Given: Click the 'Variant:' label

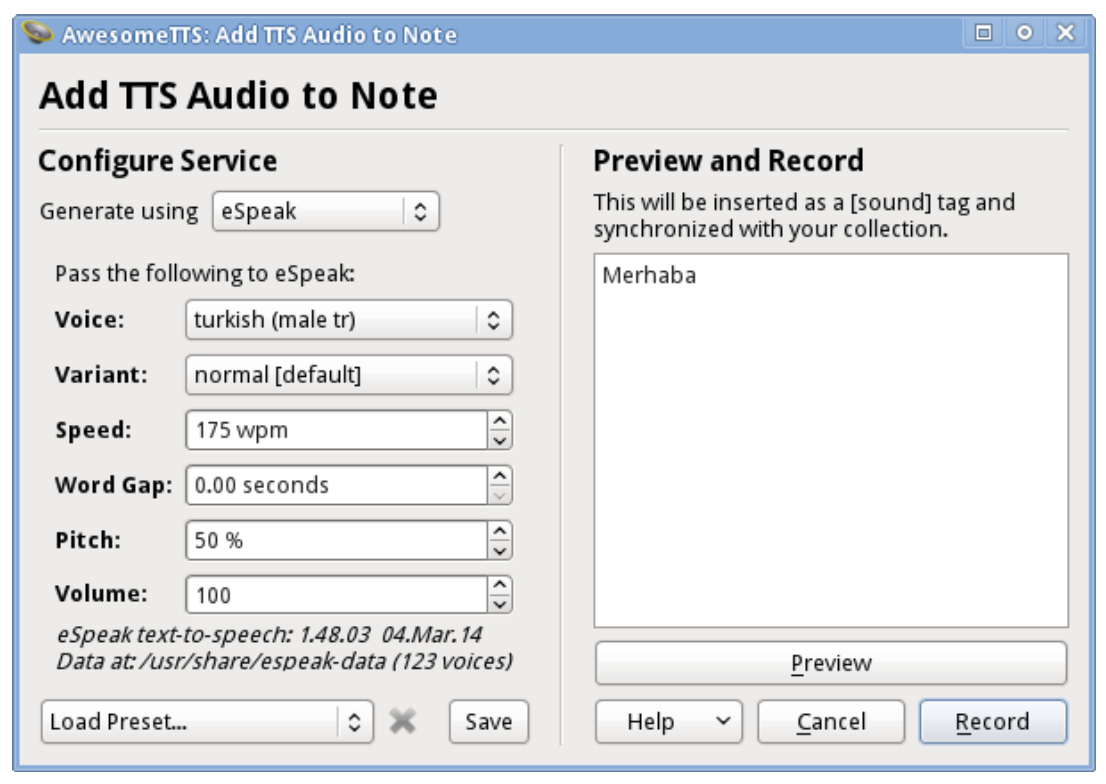Looking at the screenshot, I should pos(102,375).
